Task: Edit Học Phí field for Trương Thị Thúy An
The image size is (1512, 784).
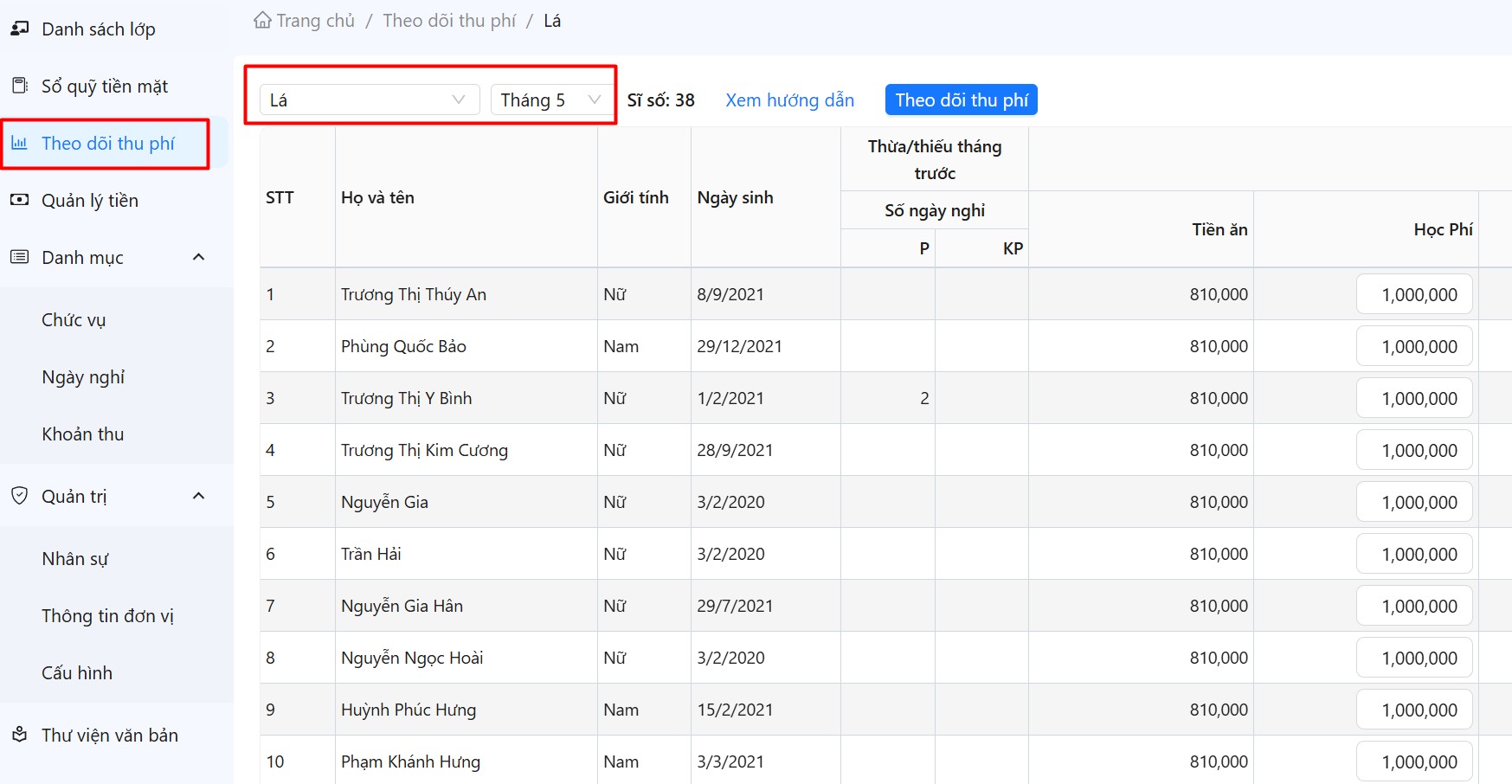Action: click(1414, 294)
